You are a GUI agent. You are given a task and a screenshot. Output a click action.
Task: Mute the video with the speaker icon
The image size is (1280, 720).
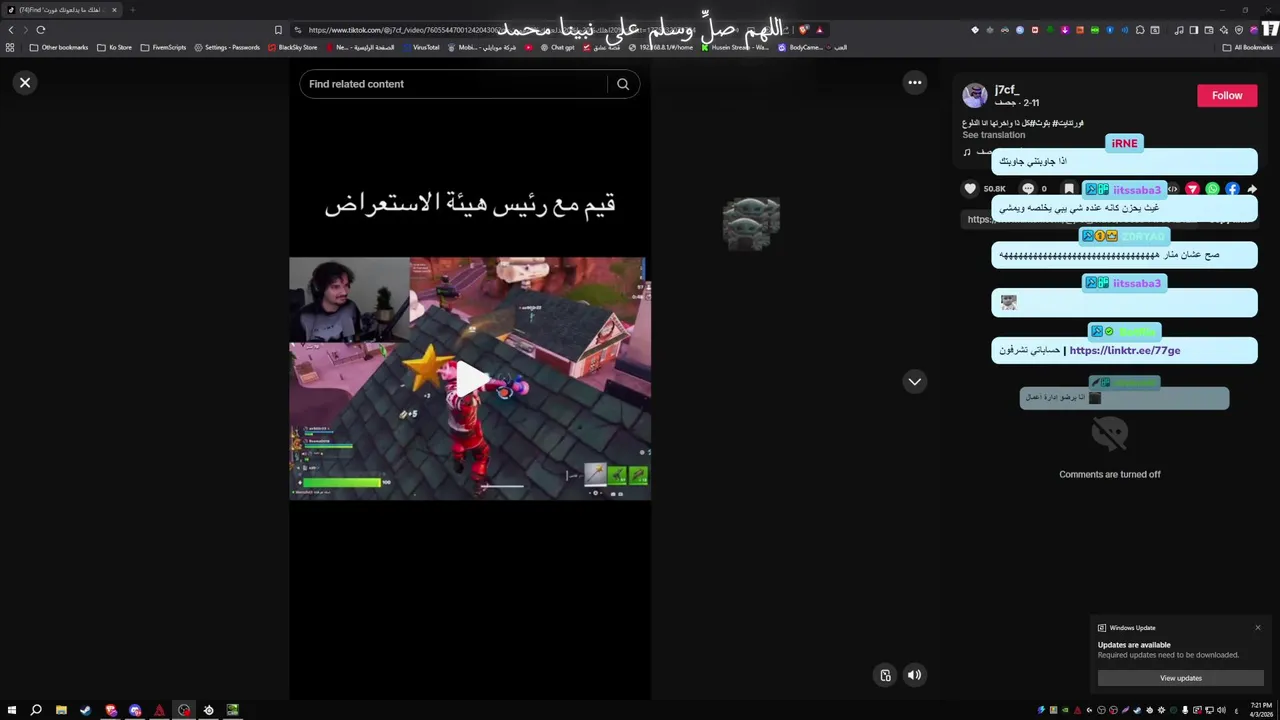pos(914,675)
